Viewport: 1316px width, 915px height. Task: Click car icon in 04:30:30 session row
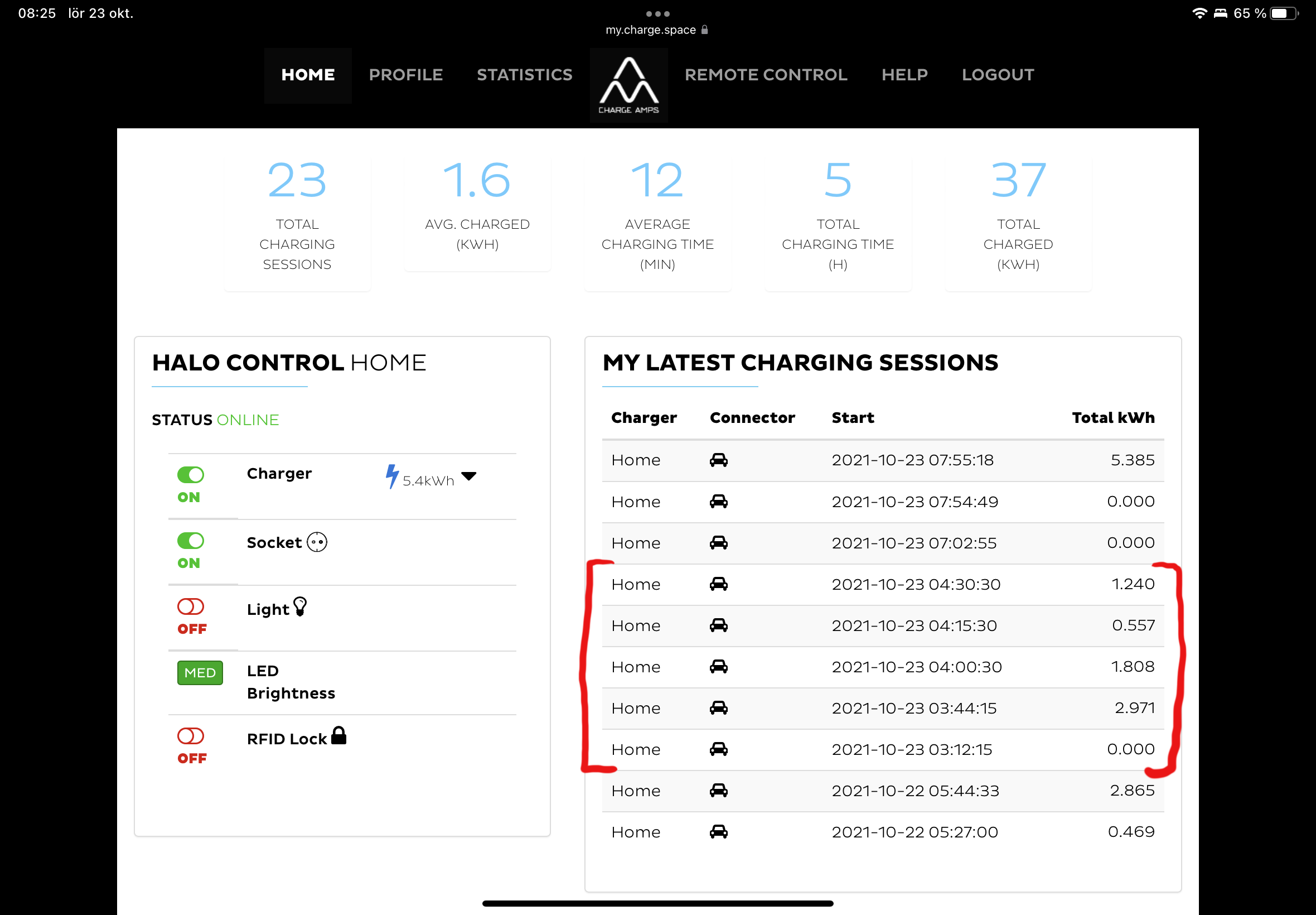click(718, 584)
